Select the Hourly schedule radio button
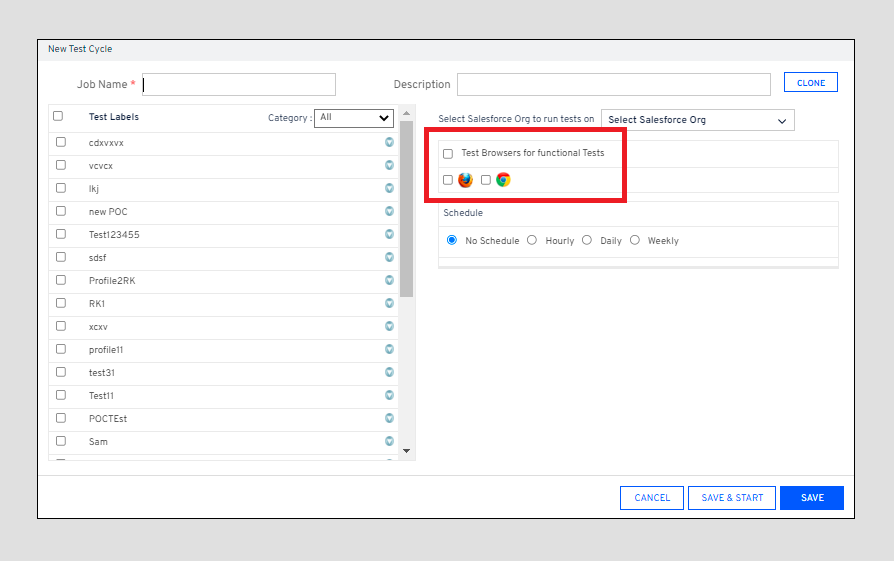894x561 pixels. (x=532, y=240)
